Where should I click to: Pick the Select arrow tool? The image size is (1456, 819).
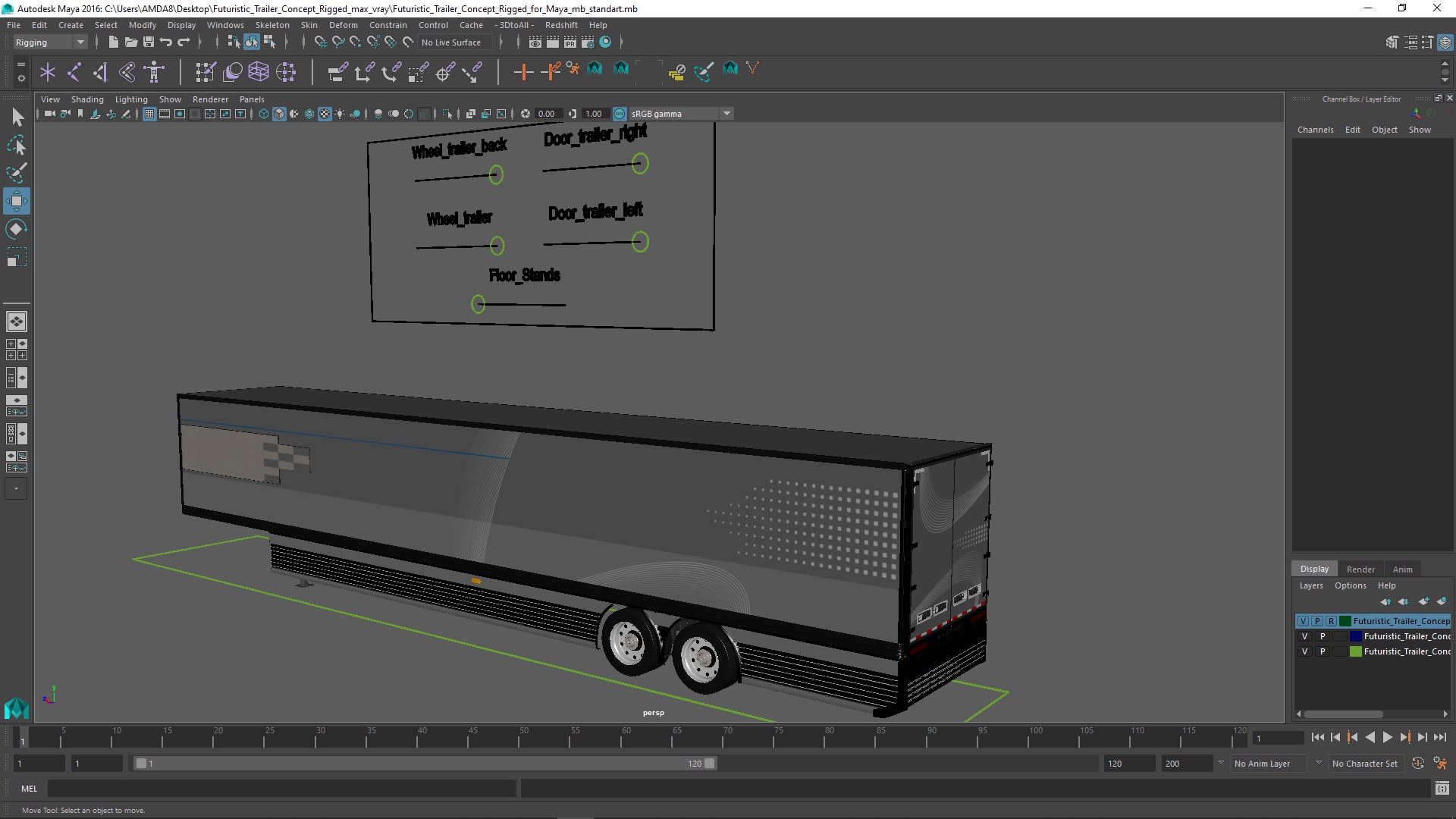17,117
